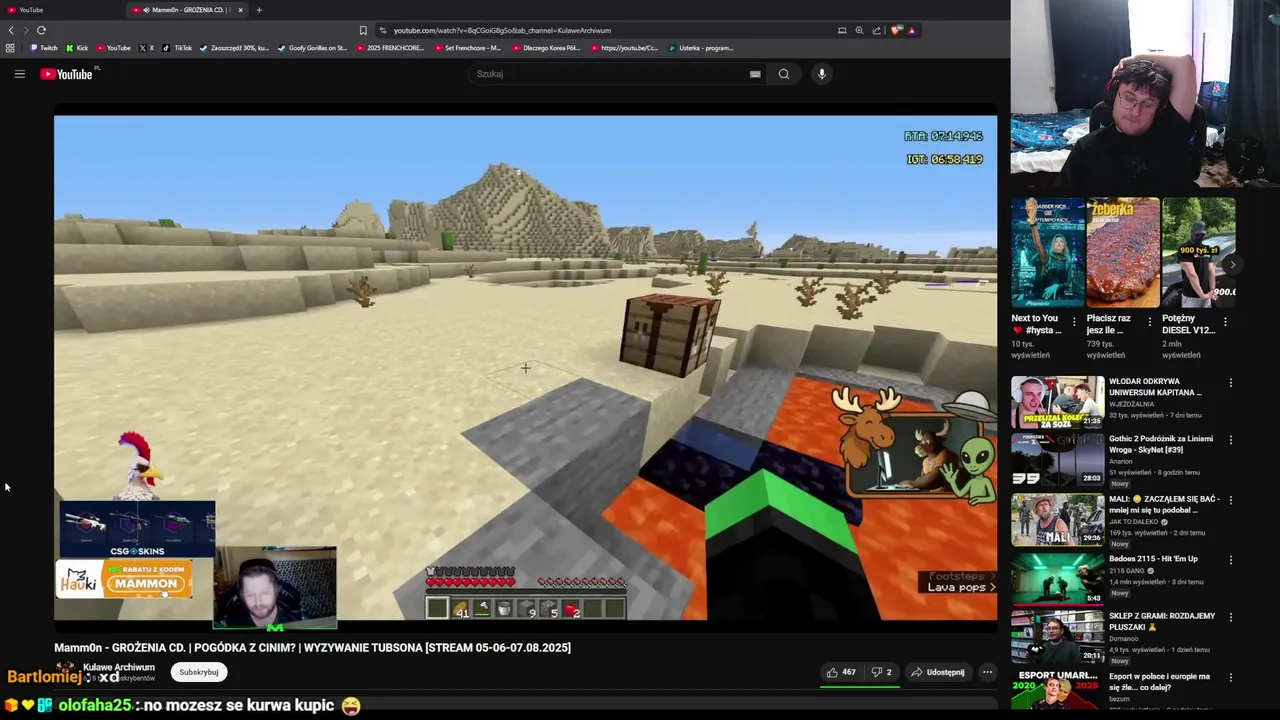Open menu for 'Bedoes 2115' video
The height and width of the screenshot is (720, 1280).
[x=1231, y=560]
